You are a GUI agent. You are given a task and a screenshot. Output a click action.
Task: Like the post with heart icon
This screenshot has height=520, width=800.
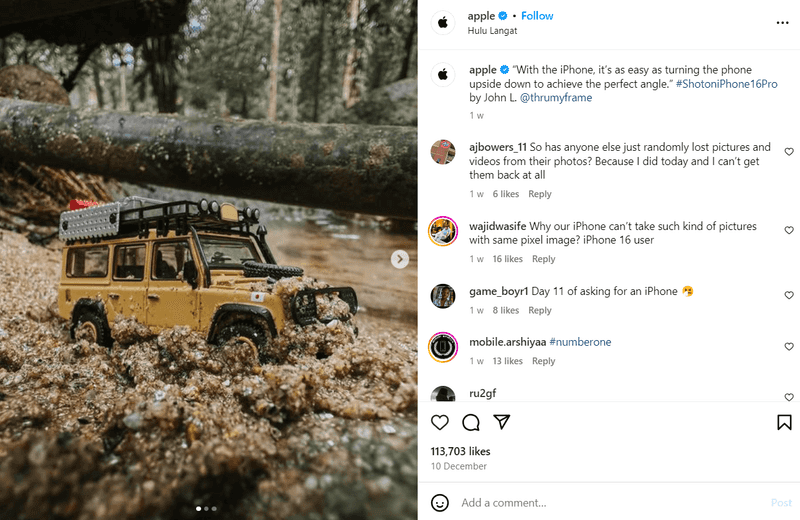pyautogui.click(x=439, y=422)
